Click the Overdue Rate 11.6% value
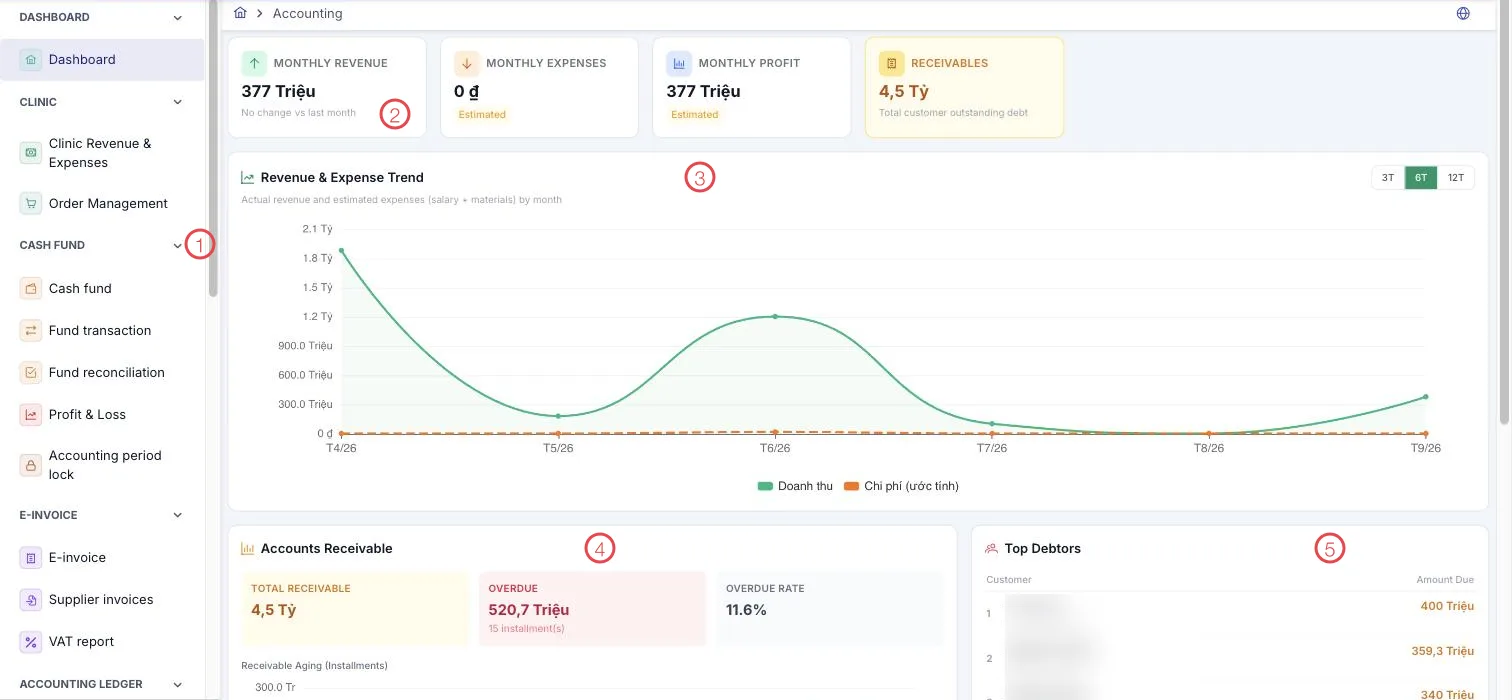This screenshot has width=1512, height=700. [746, 610]
